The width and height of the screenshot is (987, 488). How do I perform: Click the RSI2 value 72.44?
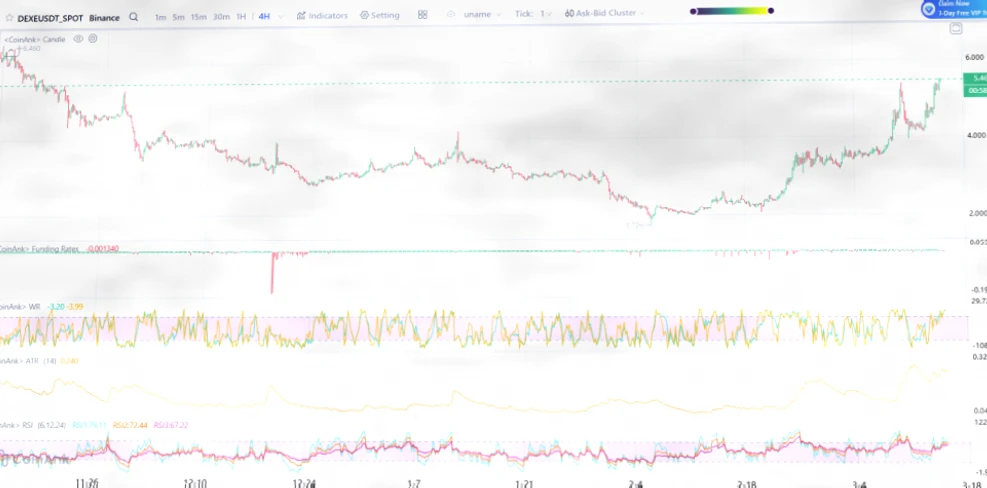[x=130, y=425]
